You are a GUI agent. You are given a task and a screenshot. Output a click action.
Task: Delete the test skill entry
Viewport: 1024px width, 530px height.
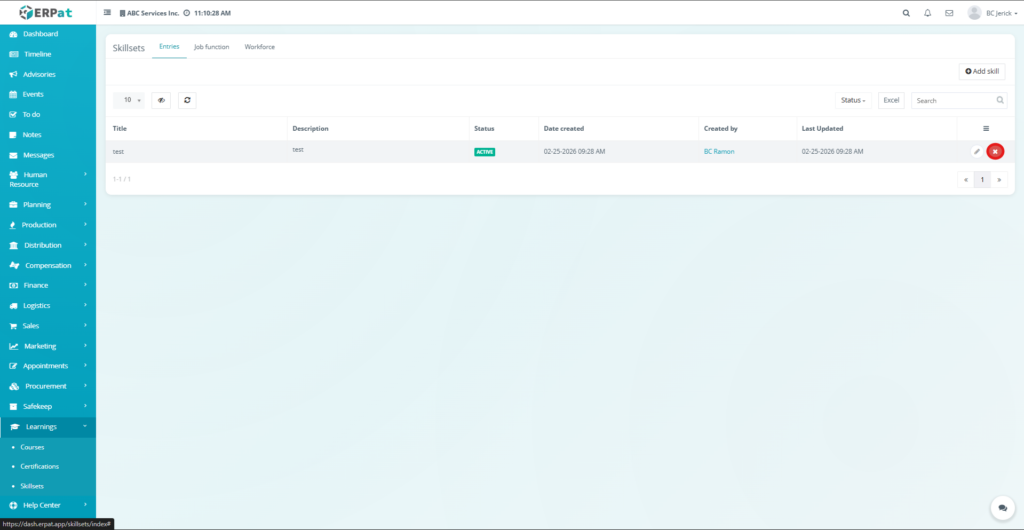(995, 151)
